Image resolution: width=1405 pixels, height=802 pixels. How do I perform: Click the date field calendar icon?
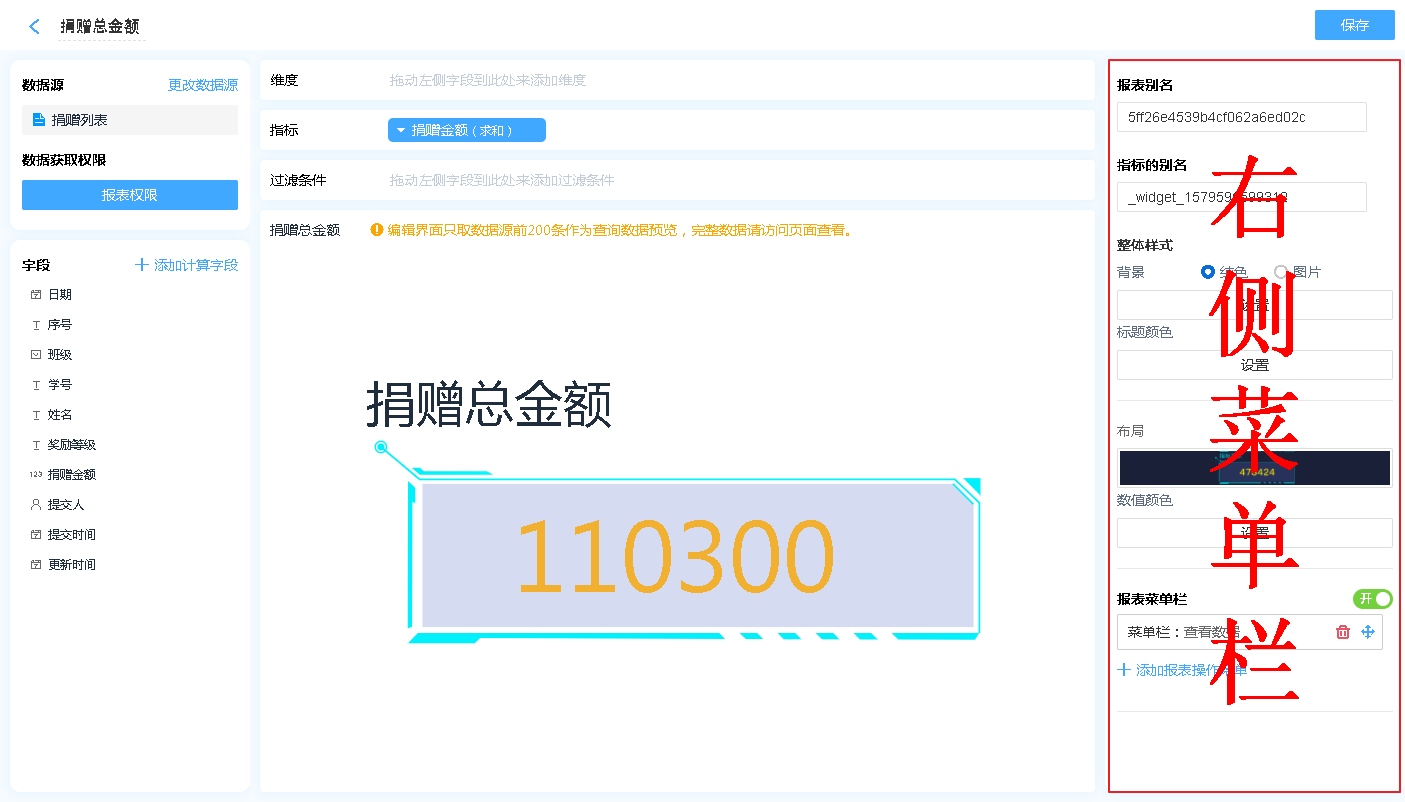36,295
